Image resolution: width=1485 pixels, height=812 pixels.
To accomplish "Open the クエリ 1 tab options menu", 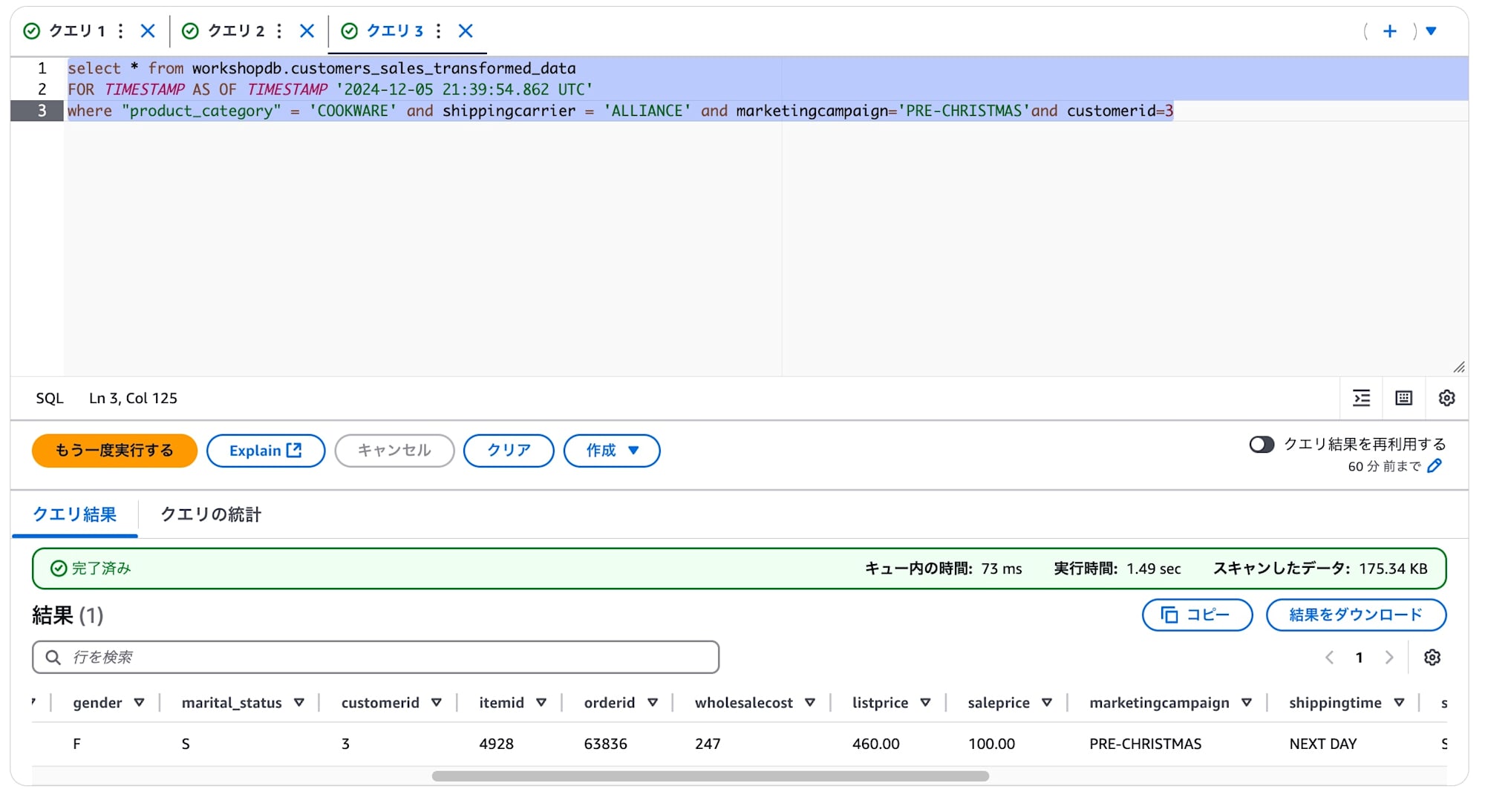I will pyautogui.click(x=121, y=30).
